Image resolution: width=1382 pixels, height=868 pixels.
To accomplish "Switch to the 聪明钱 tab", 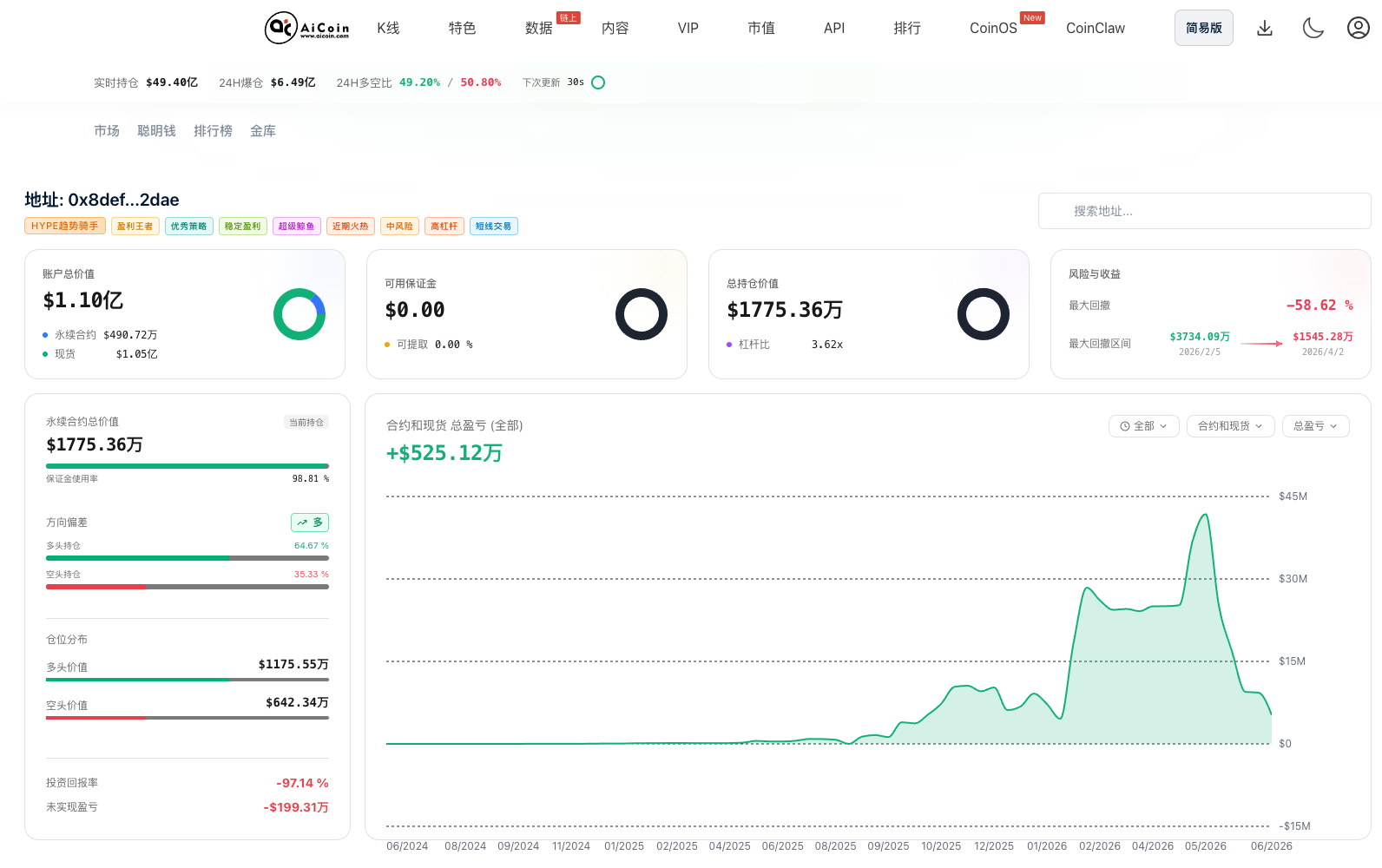I will coord(156,131).
